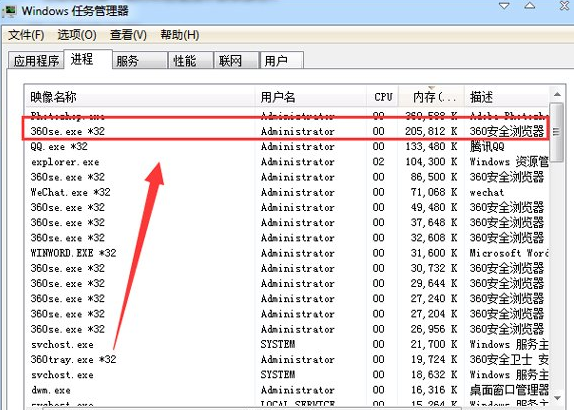Click the 360安全卫士 description cell
Image resolution: width=574 pixels, height=410 pixels.
[x=509, y=359]
